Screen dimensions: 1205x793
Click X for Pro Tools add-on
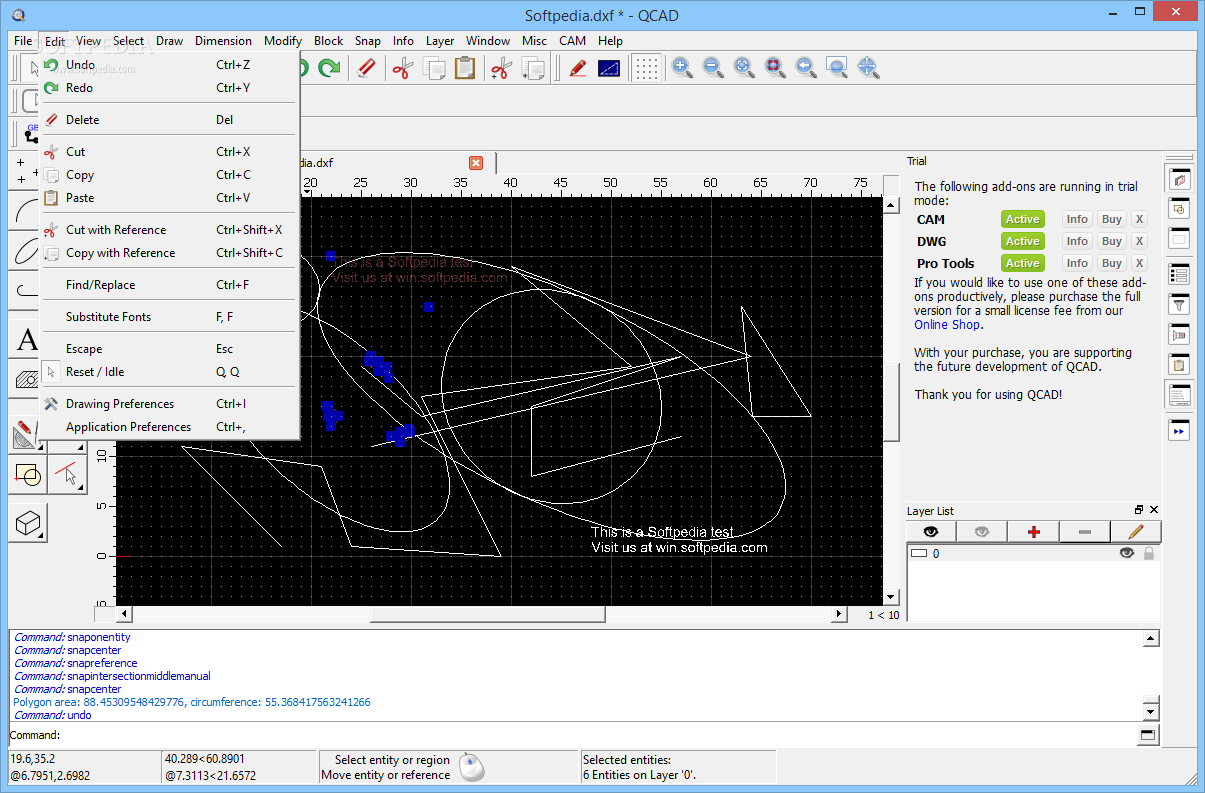click(1139, 263)
